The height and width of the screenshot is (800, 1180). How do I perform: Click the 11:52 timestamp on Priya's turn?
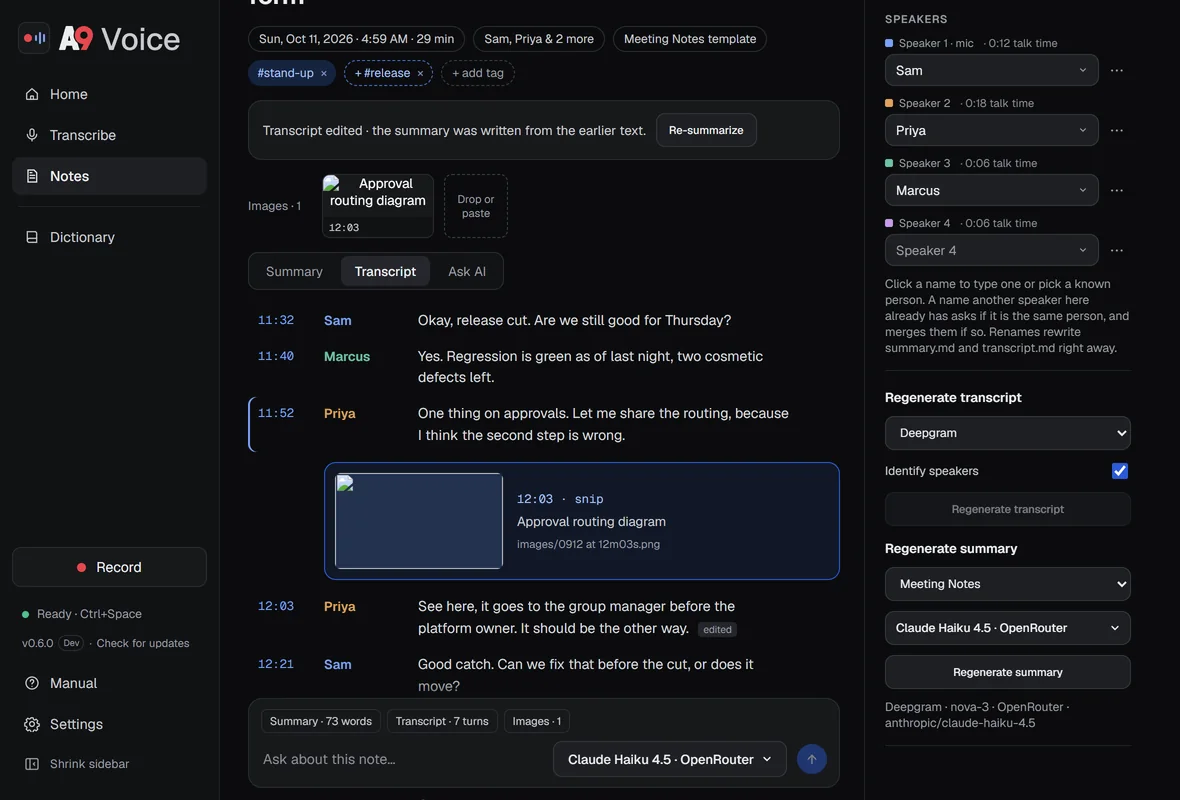pyautogui.click(x=275, y=413)
